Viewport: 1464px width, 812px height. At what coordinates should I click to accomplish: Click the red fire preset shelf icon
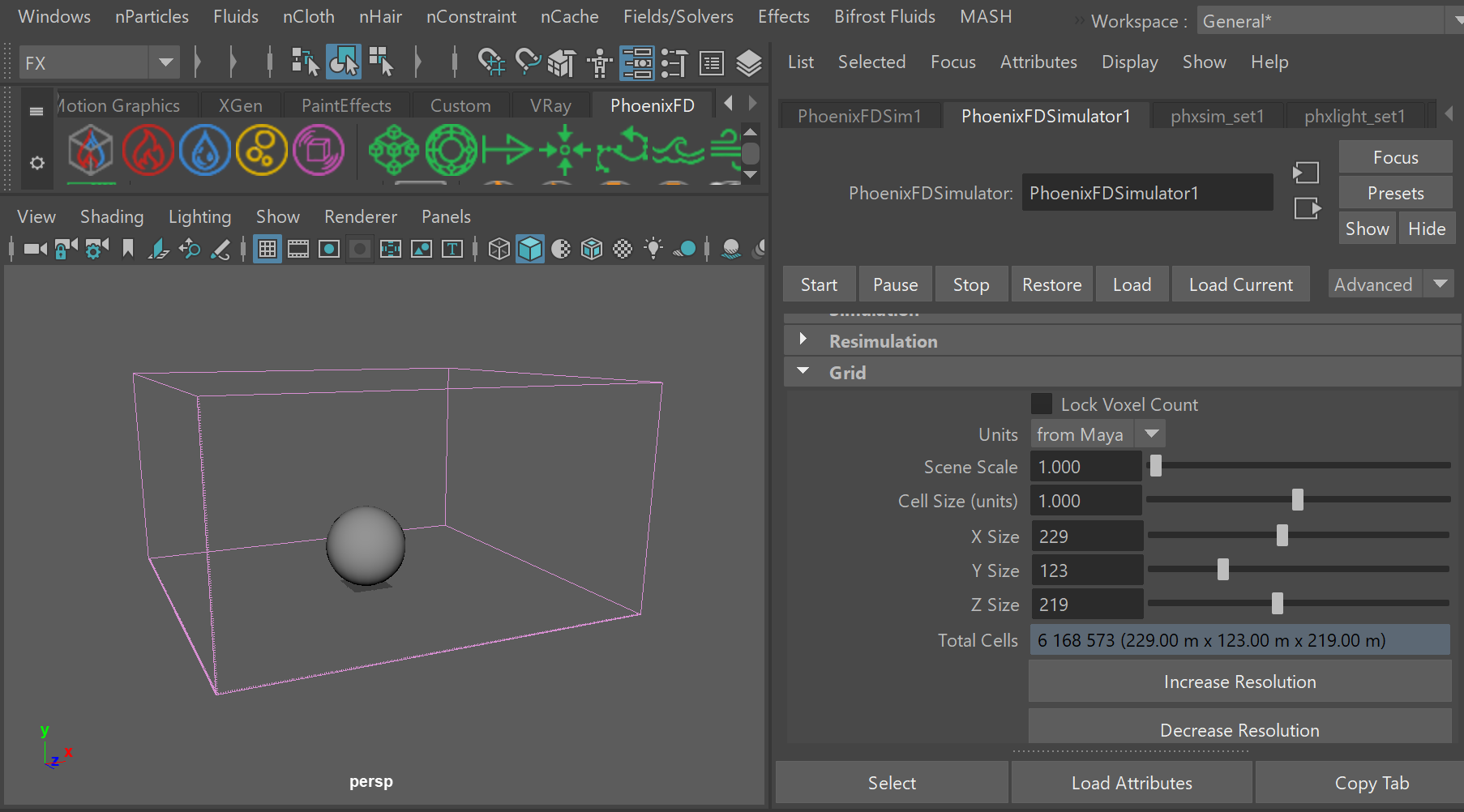pyautogui.click(x=148, y=150)
